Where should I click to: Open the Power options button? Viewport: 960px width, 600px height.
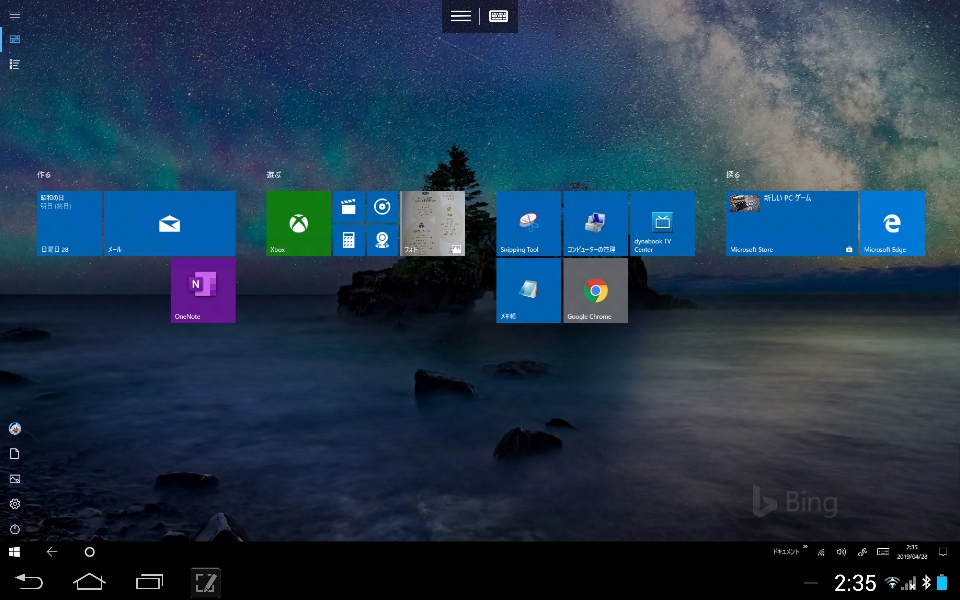tap(14, 529)
